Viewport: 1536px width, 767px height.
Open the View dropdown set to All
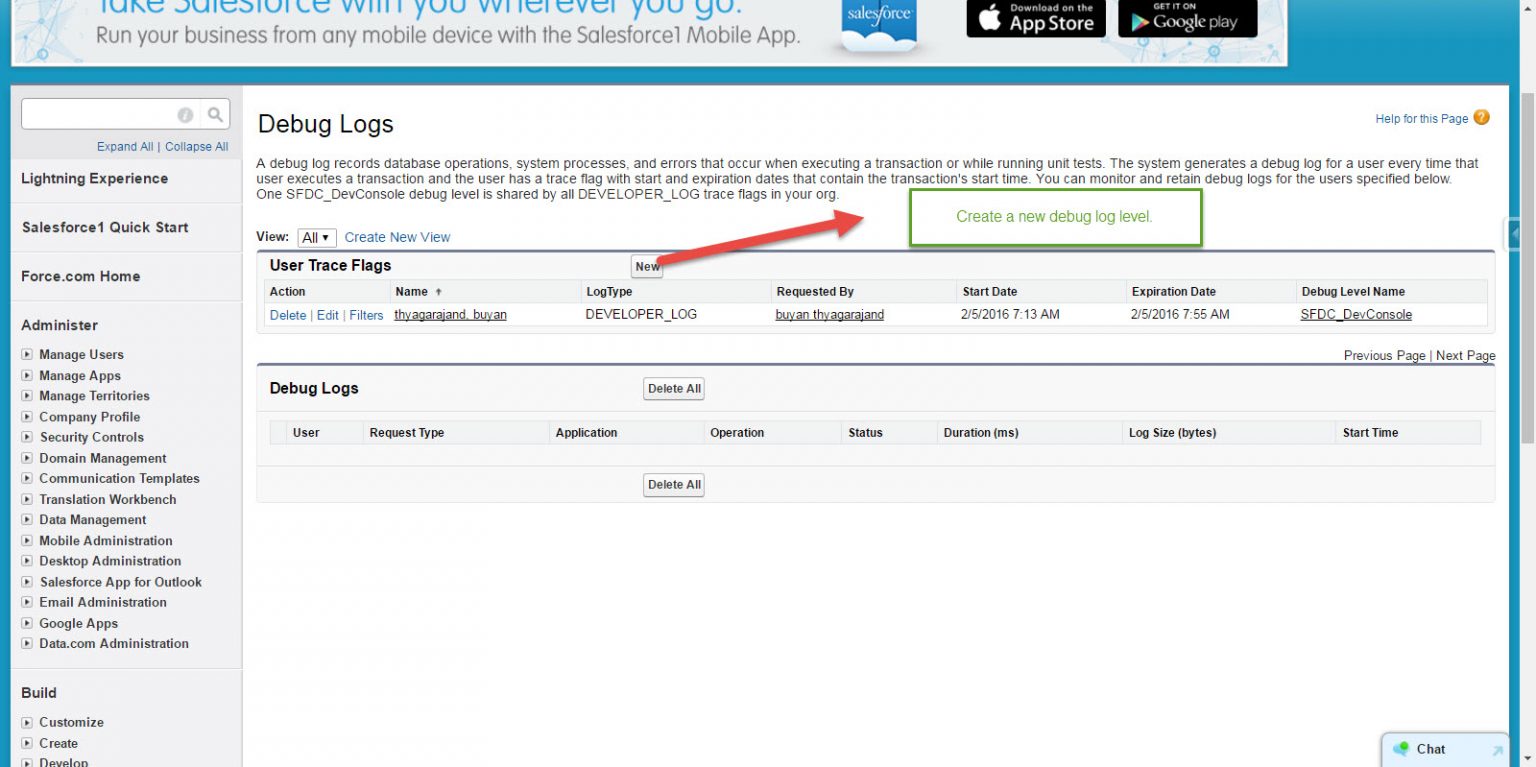click(x=316, y=238)
